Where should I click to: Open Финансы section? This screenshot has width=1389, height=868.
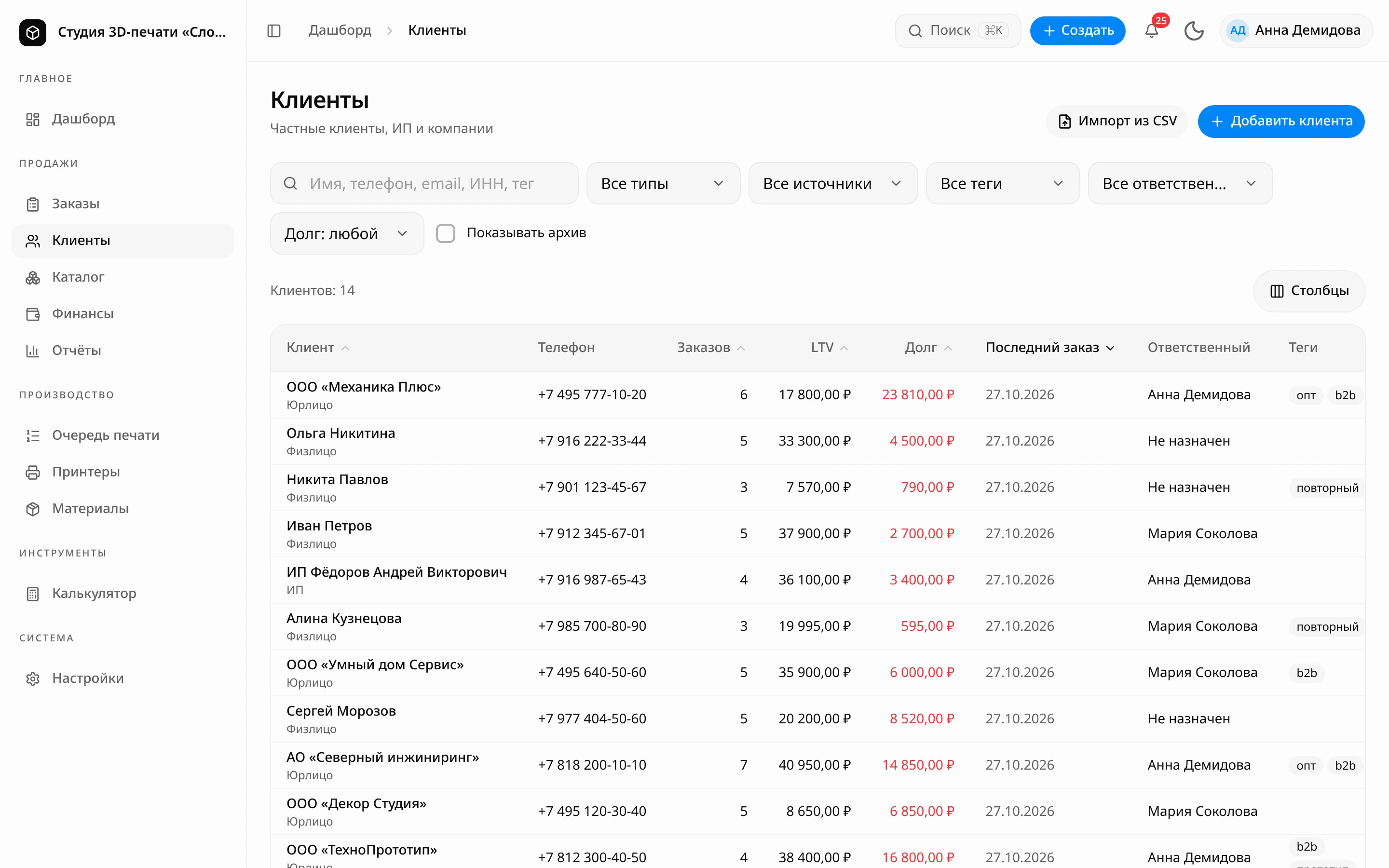pyautogui.click(x=123, y=314)
